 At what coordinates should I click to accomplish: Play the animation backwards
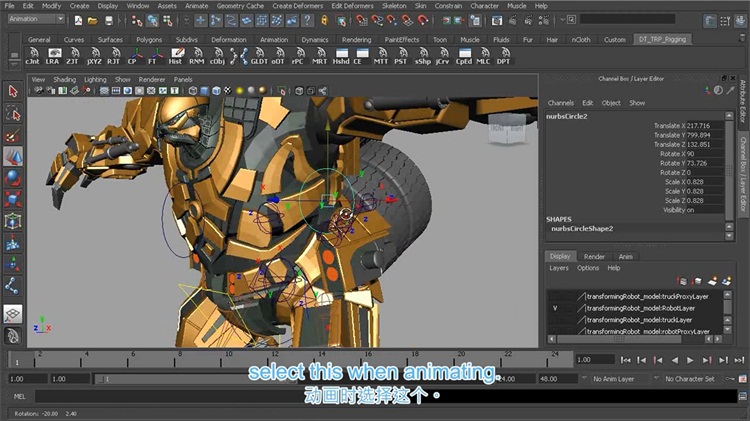[674, 360]
